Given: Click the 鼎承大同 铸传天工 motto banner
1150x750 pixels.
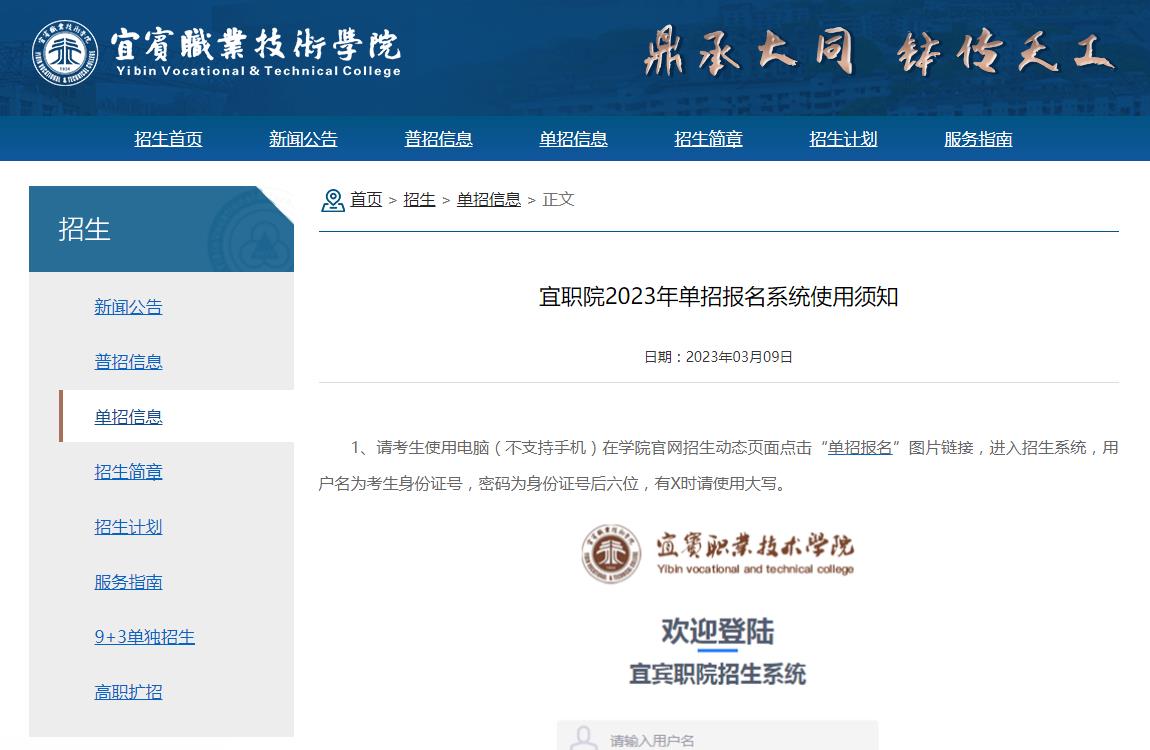Looking at the screenshot, I should [x=880, y=51].
